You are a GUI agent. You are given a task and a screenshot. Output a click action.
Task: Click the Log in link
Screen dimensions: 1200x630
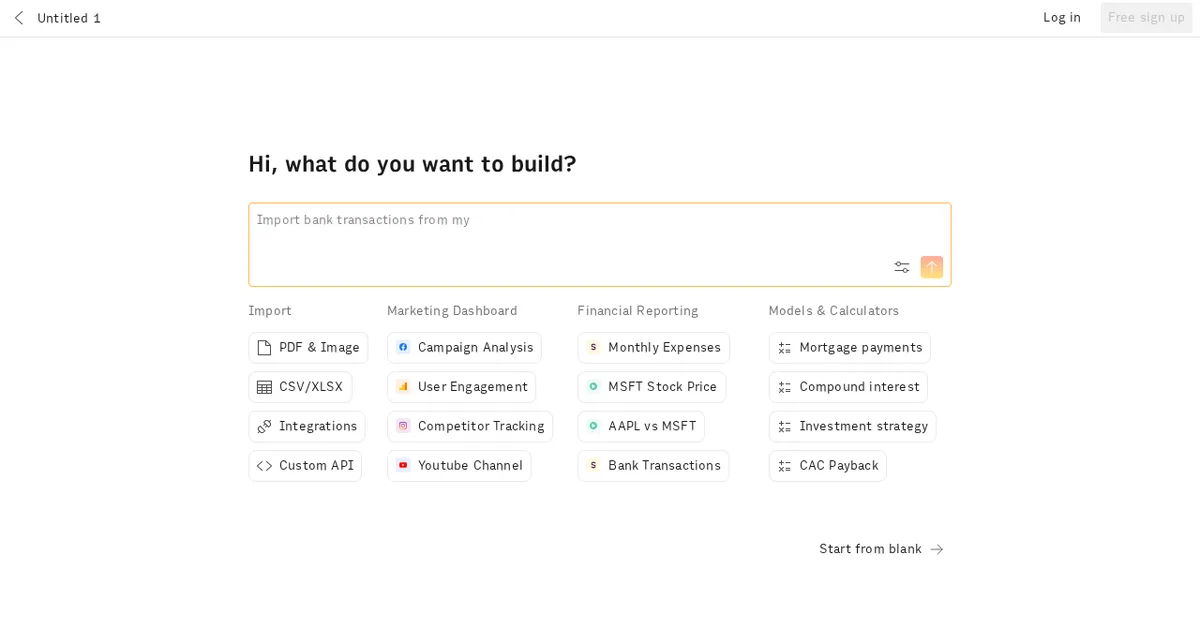point(1062,18)
